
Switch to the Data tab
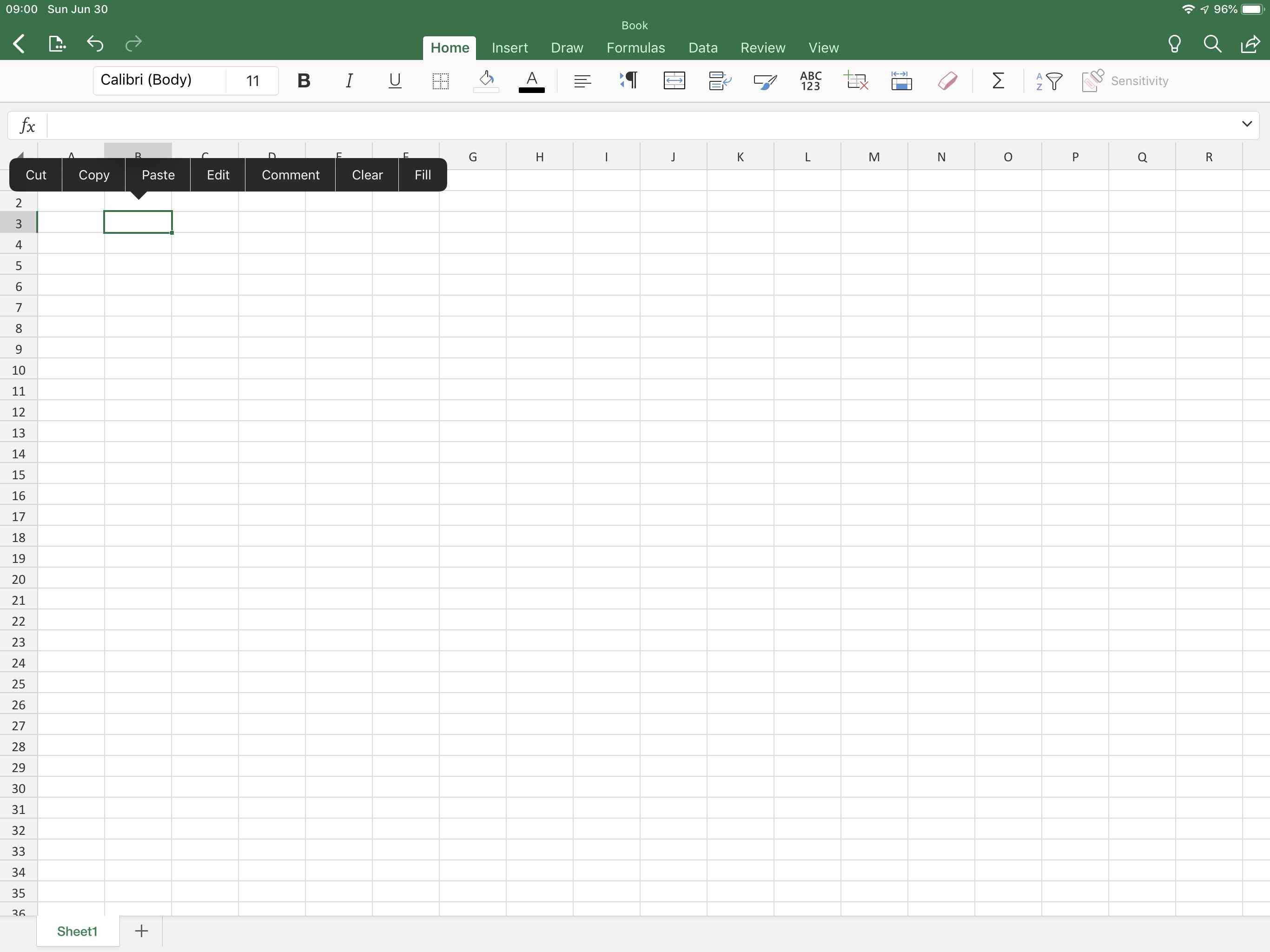click(703, 48)
